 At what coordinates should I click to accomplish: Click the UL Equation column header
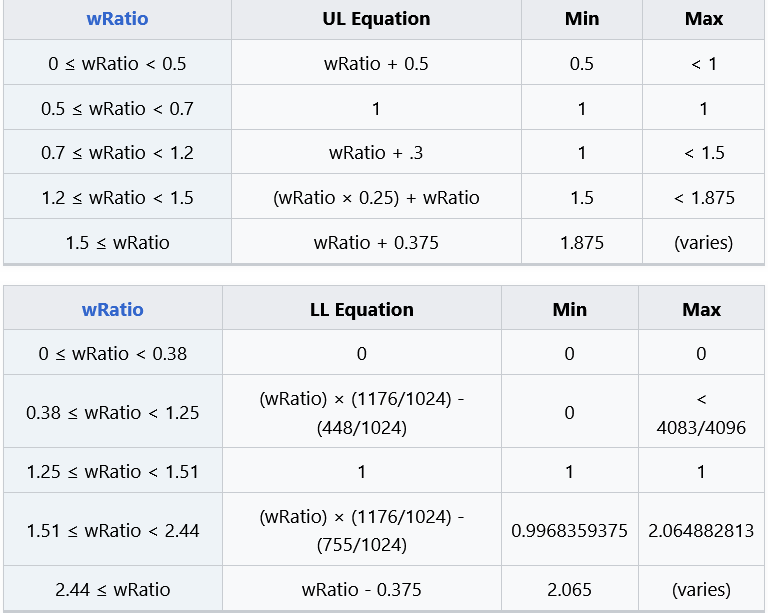coord(376,19)
